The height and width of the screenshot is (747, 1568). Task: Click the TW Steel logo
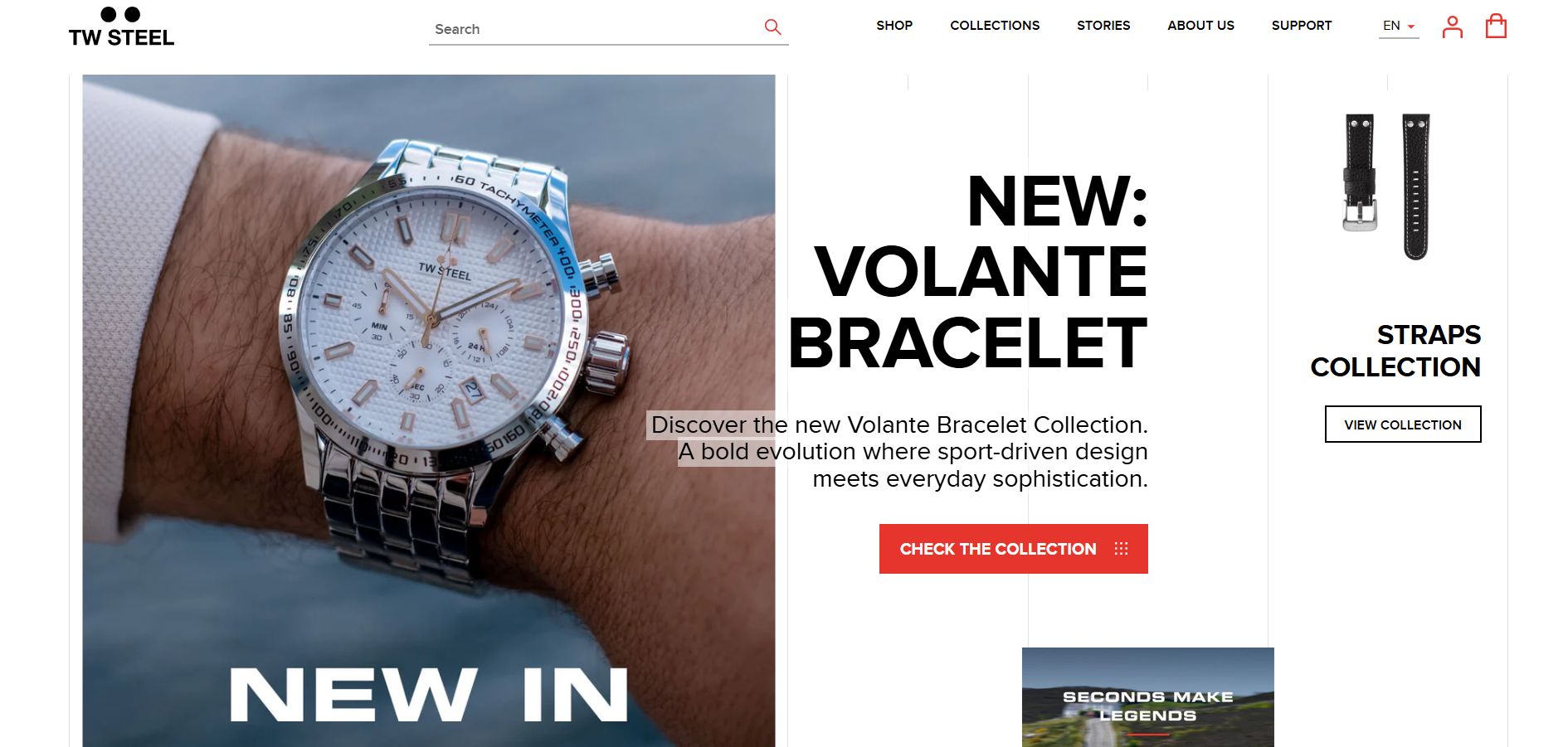point(121,27)
